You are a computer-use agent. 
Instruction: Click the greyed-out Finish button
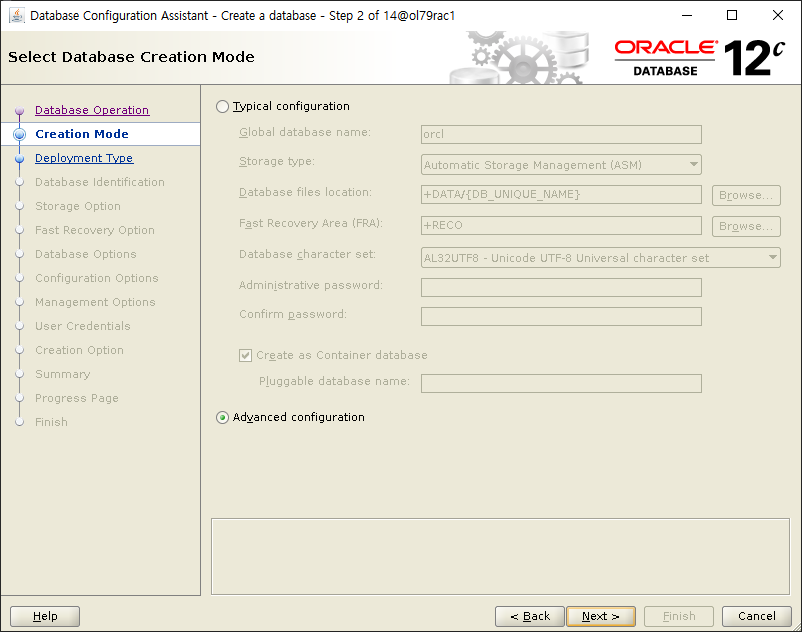click(x=679, y=616)
